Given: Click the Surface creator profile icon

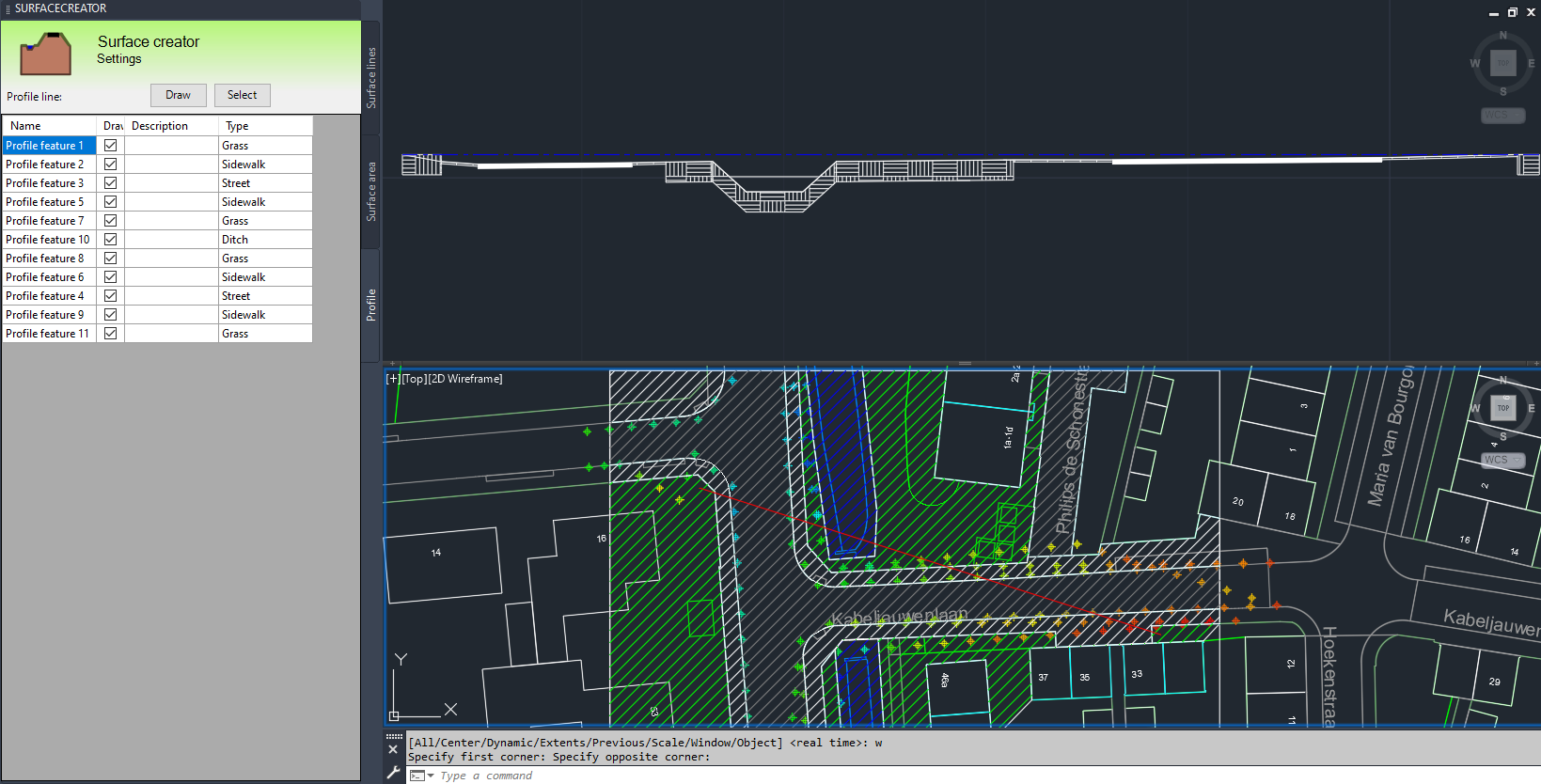Looking at the screenshot, I should 46,55.
